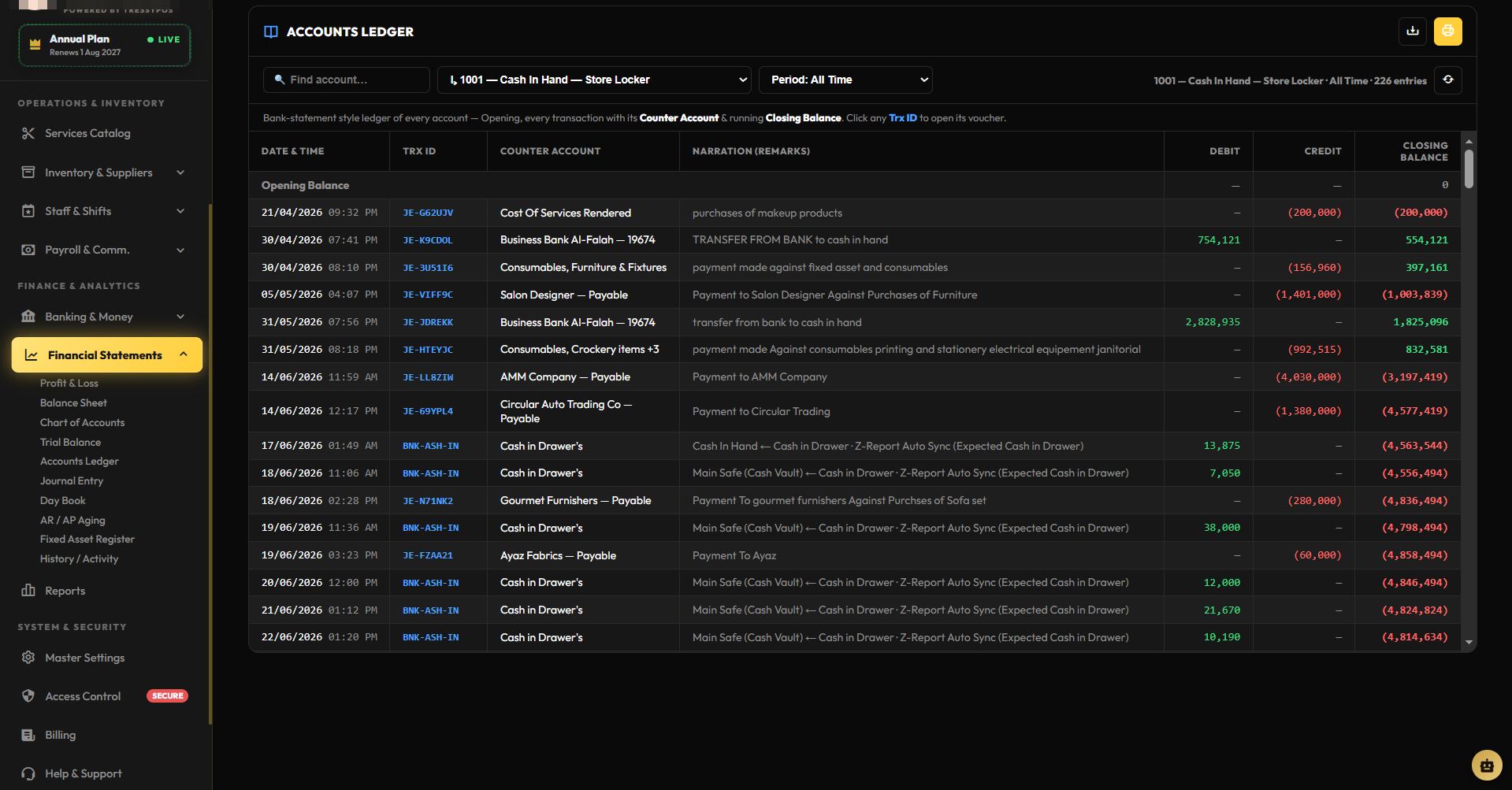Click the Banking & Money bank icon

pos(28,317)
